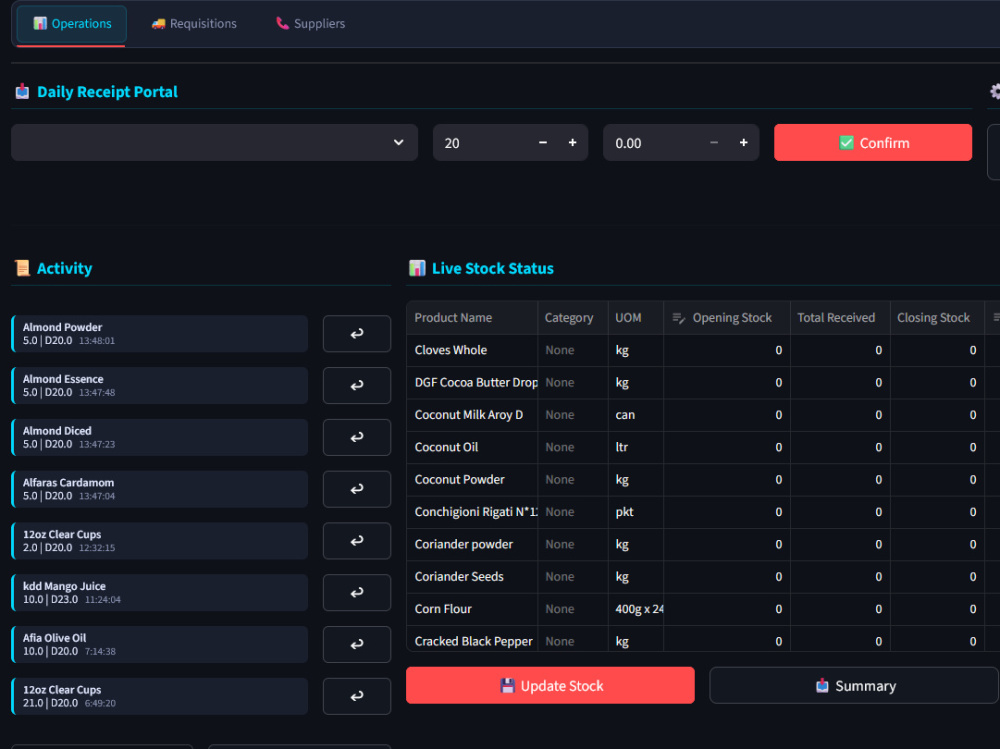Viewport: 1000px width, 749px height.
Task: Undo the Almond Essence activity entry
Action: [x=357, y=385]
